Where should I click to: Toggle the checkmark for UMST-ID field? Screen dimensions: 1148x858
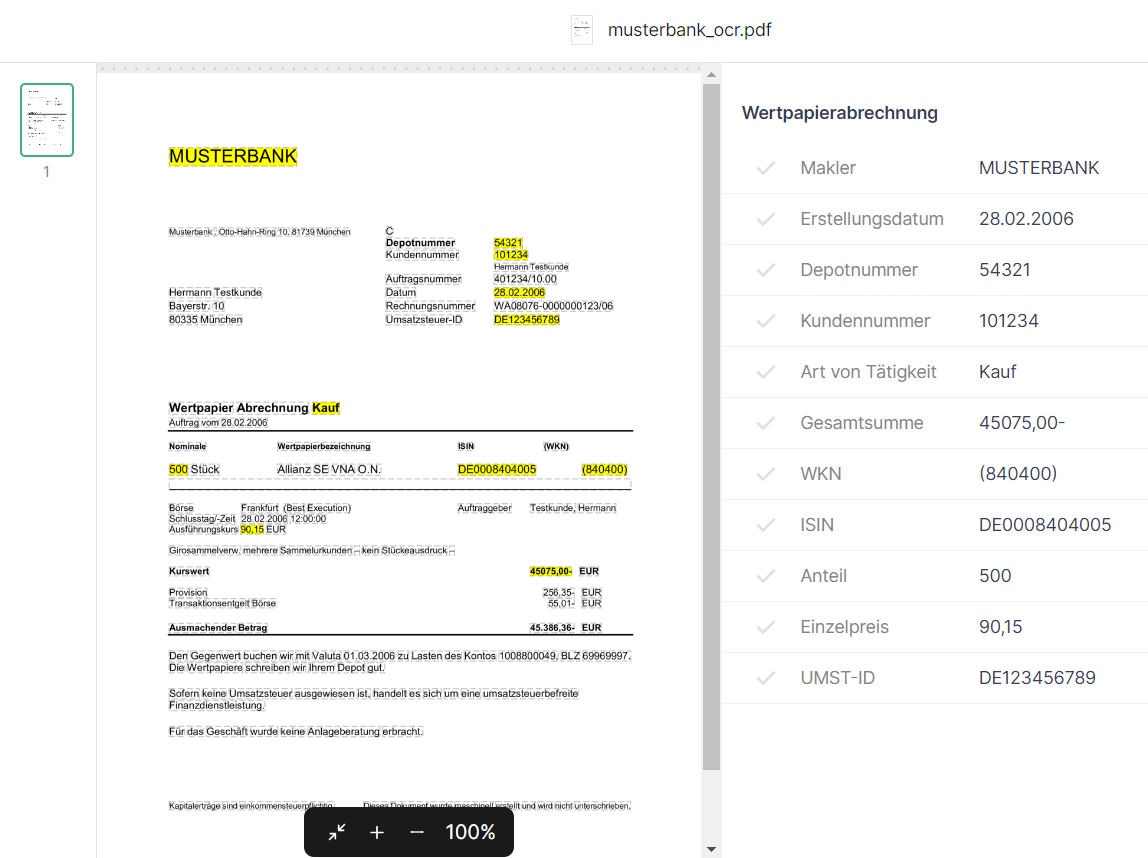coord(766,678)
